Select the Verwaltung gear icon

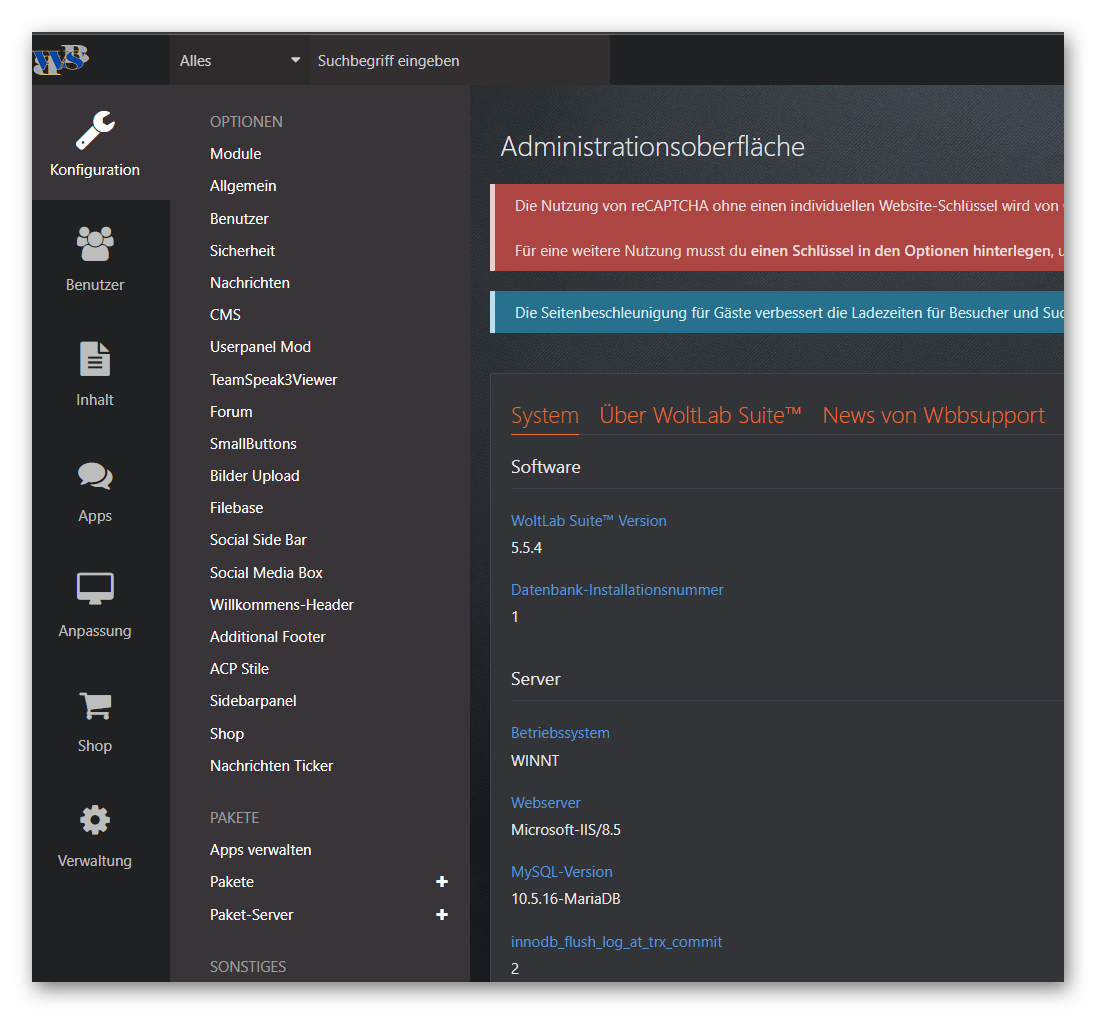tap(95, 821)
